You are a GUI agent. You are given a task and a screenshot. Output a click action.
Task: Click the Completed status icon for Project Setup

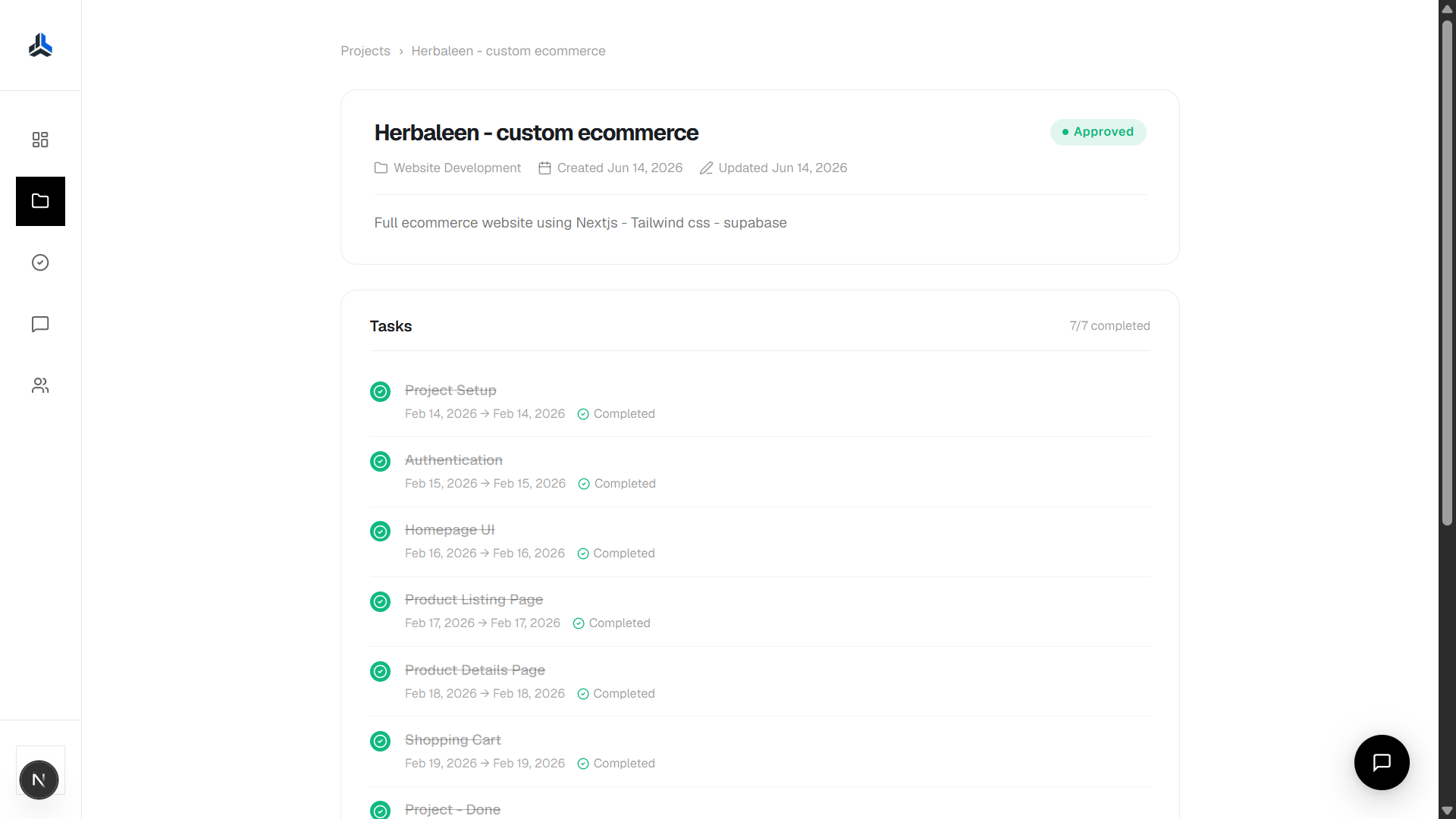[x=583, y=414]
